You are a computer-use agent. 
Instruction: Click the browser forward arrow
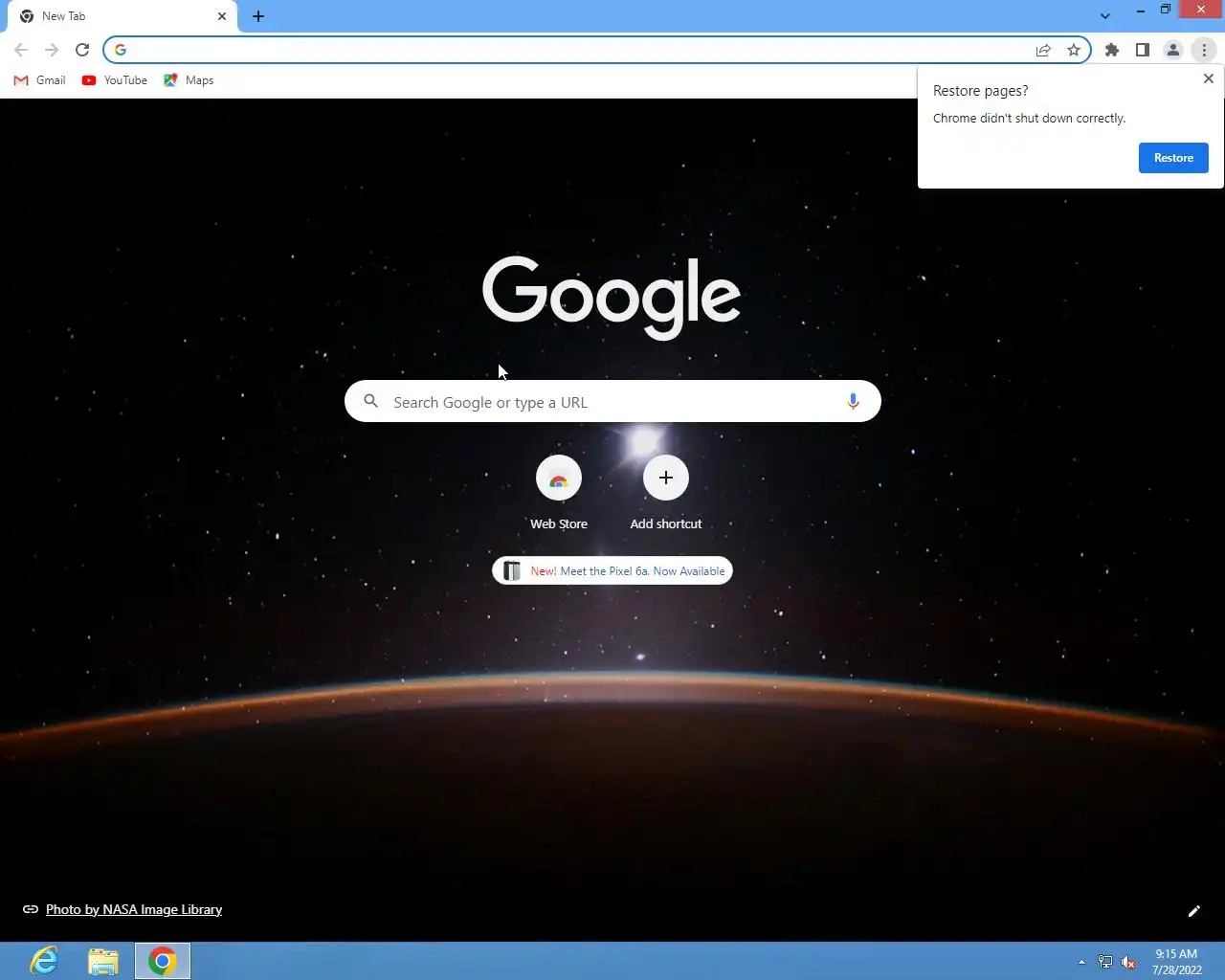click(x=52, y=50)
